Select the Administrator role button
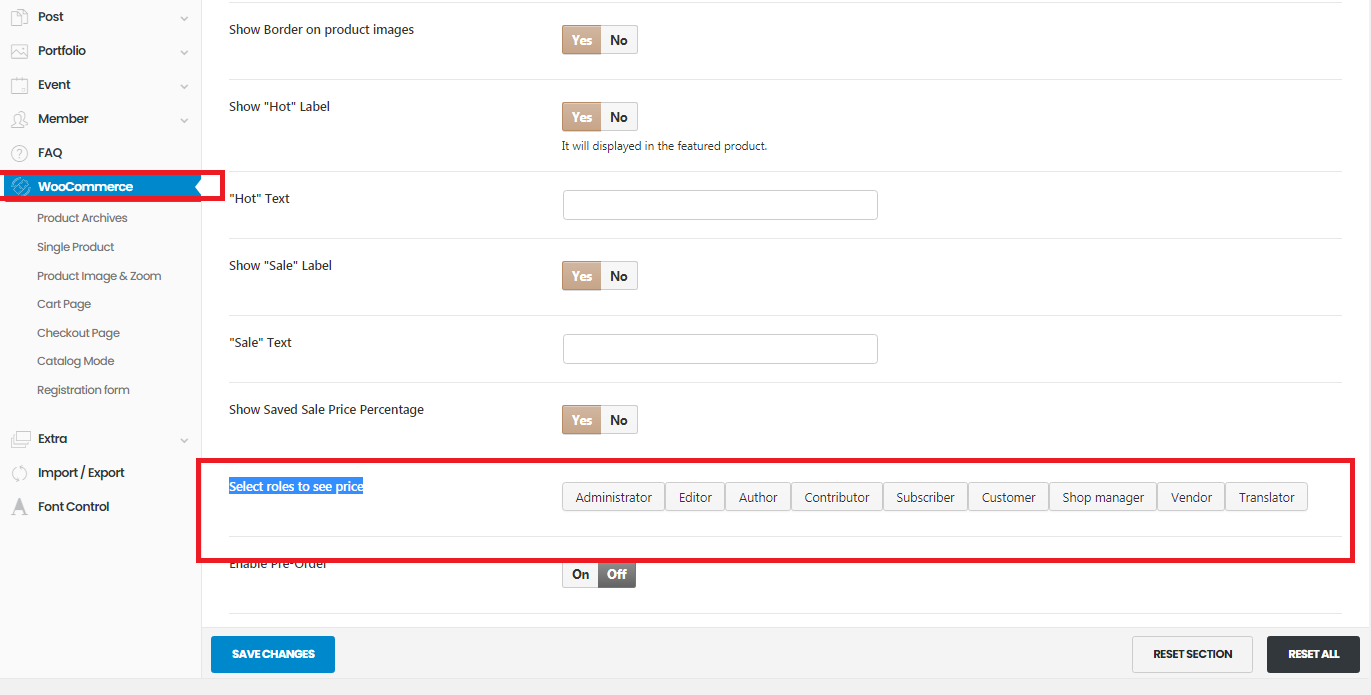 point(614,497)
